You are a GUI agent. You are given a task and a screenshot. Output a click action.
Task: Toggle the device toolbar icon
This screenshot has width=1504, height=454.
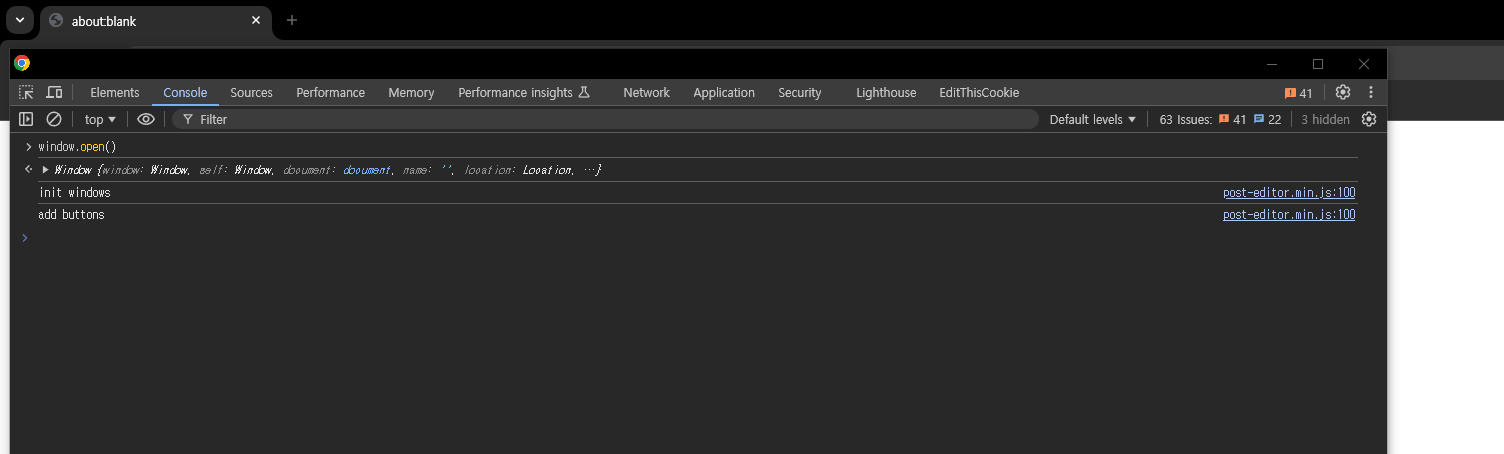click(x=55, y=92)
